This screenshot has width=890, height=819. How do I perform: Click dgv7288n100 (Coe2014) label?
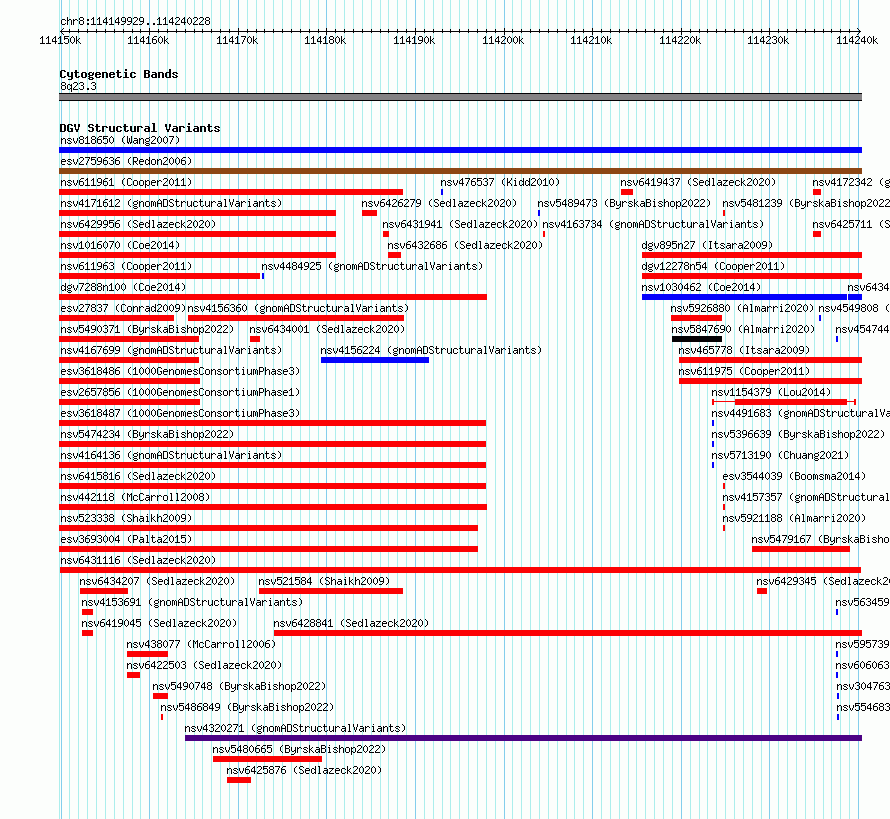[x=123, y=287]
